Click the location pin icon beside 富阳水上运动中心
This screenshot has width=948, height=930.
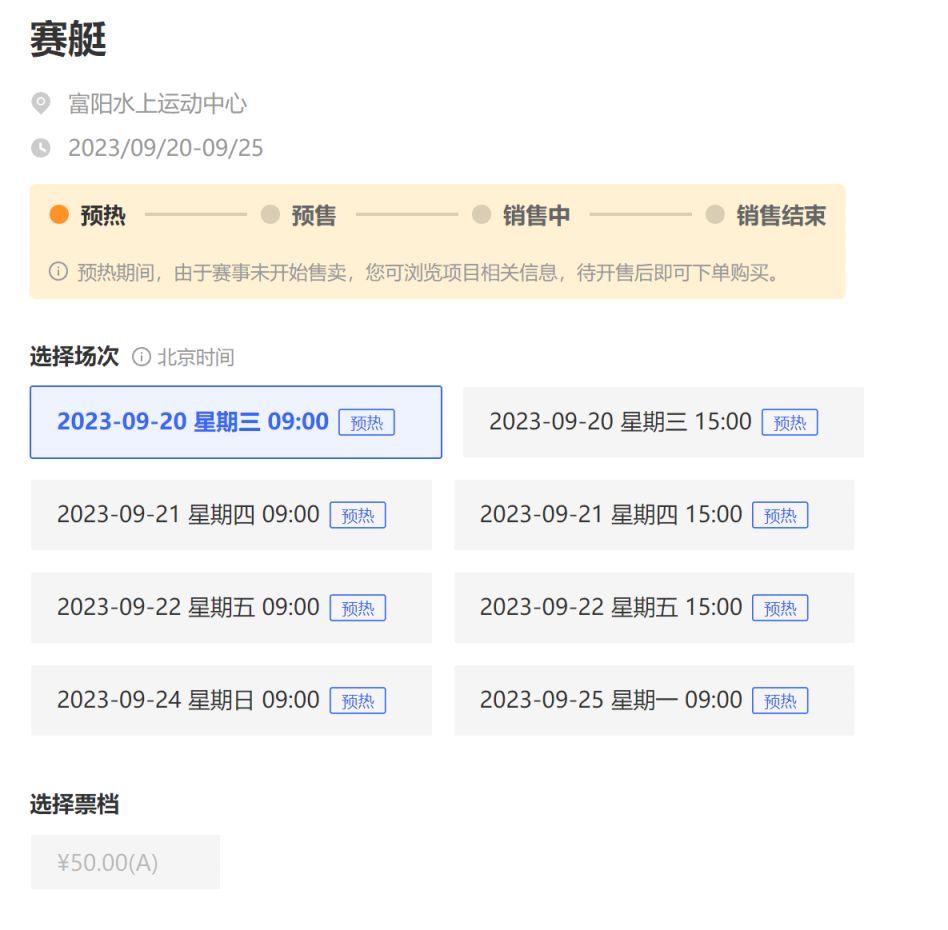[x=41, y=103]
